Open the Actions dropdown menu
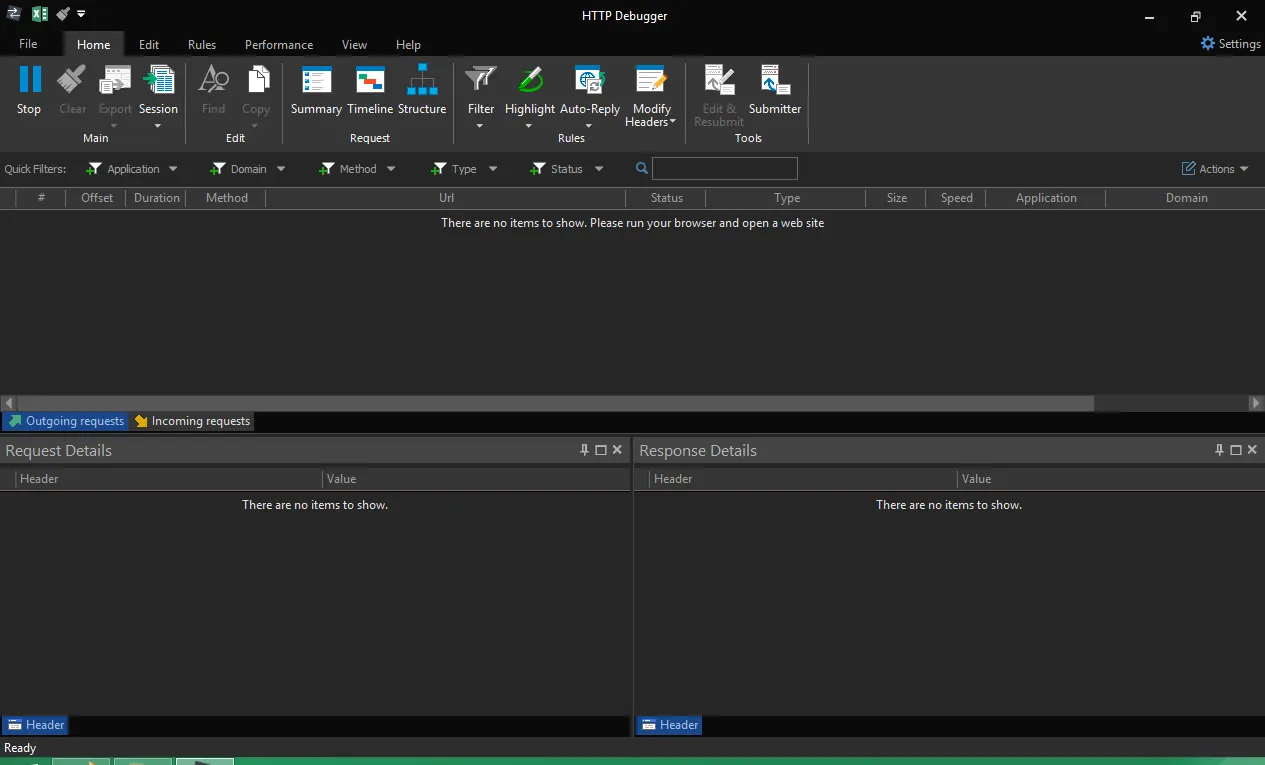Screen dimensions: 1265x765 (1216, 169)
